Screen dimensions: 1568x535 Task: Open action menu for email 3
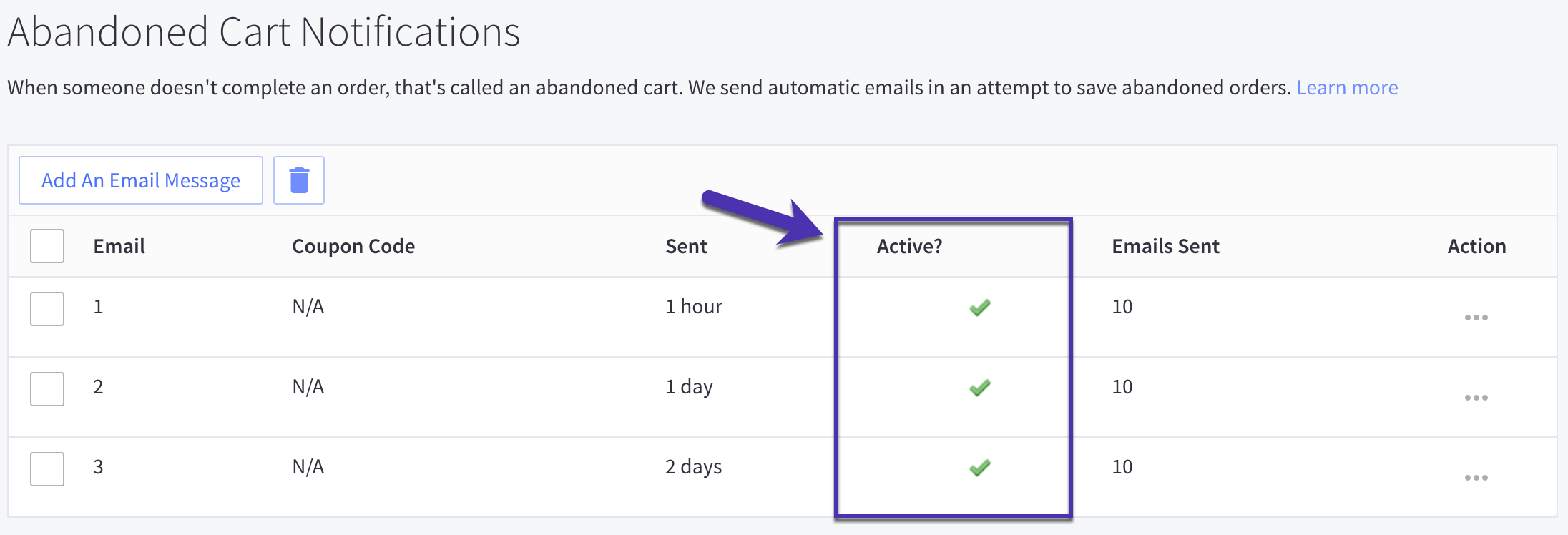1476,478
